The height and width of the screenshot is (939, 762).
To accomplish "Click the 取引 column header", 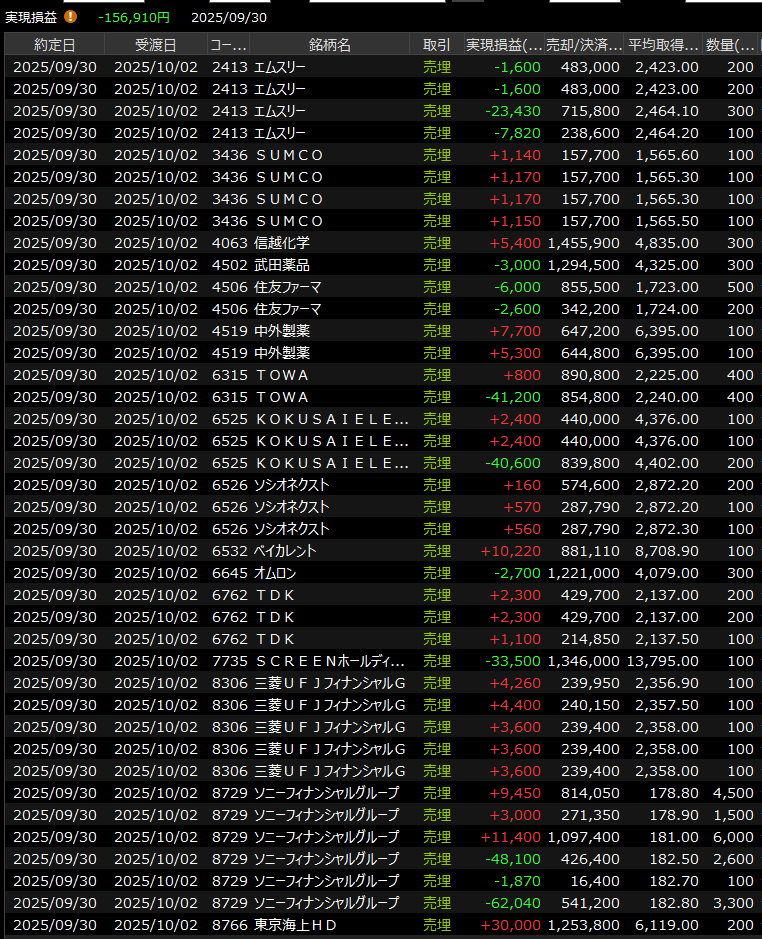I will point(436,45).
